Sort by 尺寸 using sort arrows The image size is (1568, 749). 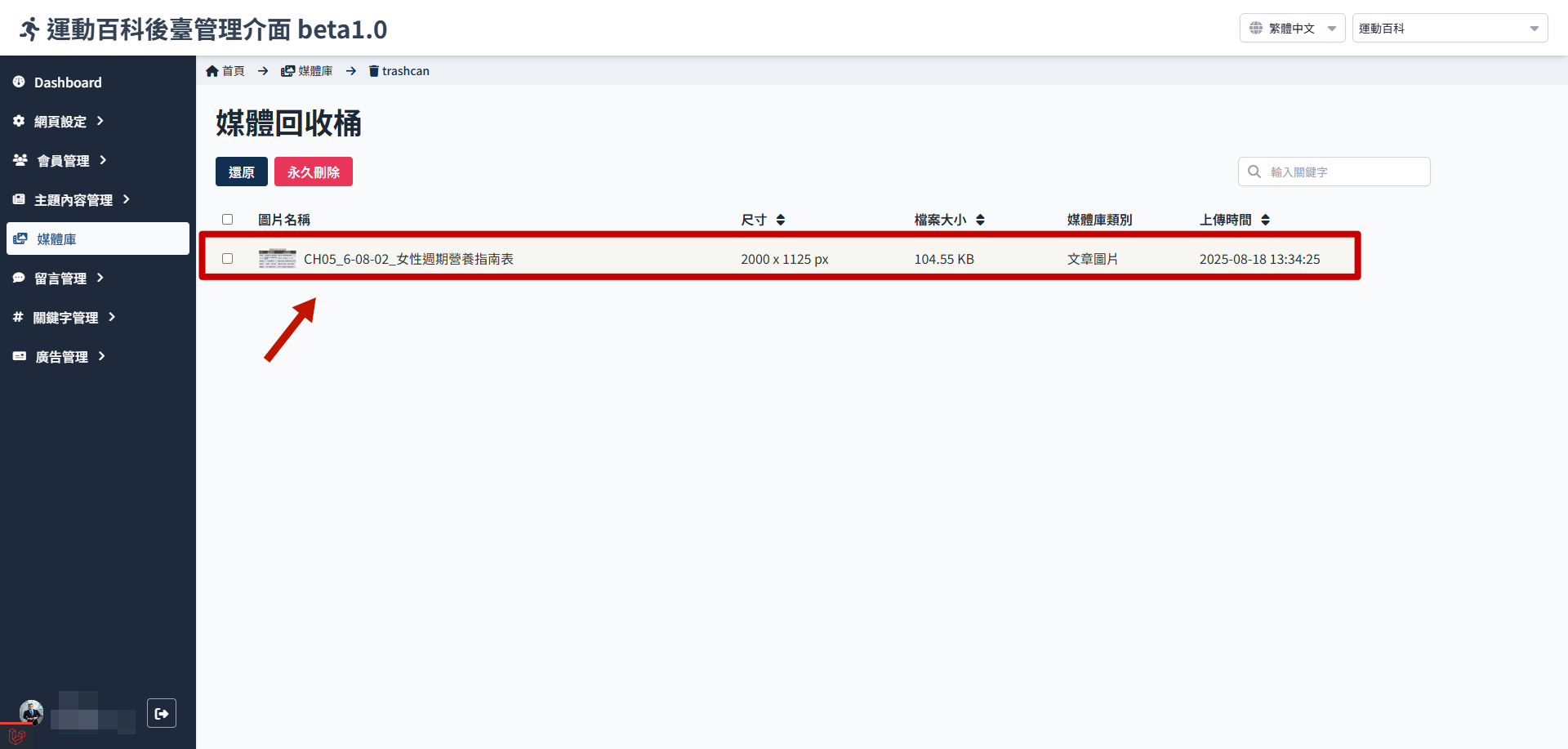[x=781, y=220]
